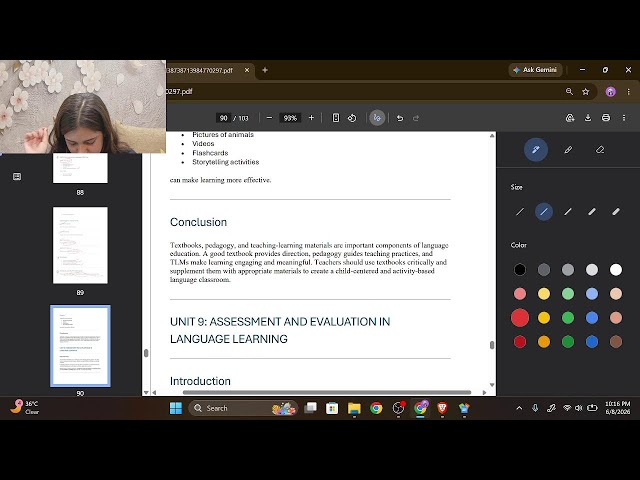Redo the annotation
640x480 pixels.
pos(416,118)
